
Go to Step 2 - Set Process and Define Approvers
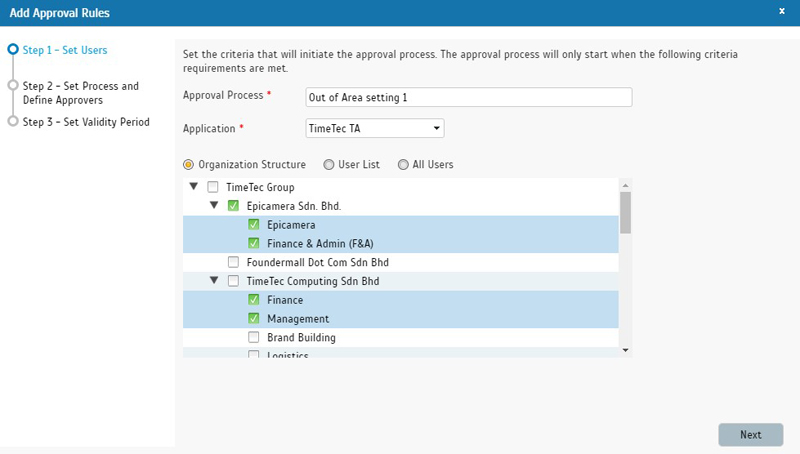tap(81, 93)
